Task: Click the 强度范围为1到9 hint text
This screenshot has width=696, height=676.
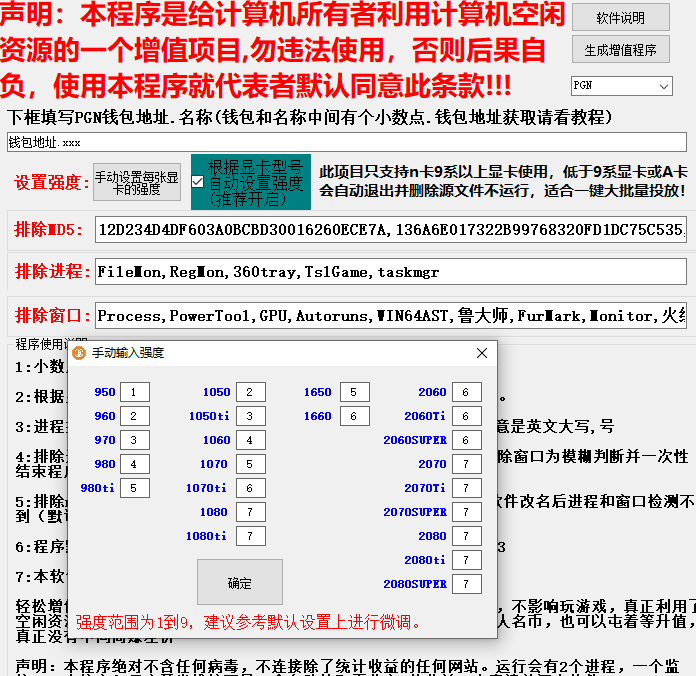Action: [x=248, y=622]
